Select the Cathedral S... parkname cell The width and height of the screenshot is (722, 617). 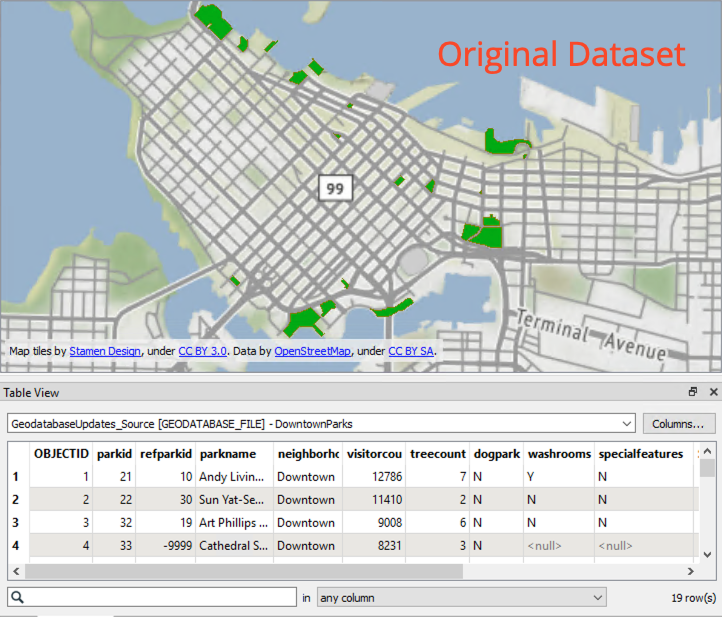(232, 546)
